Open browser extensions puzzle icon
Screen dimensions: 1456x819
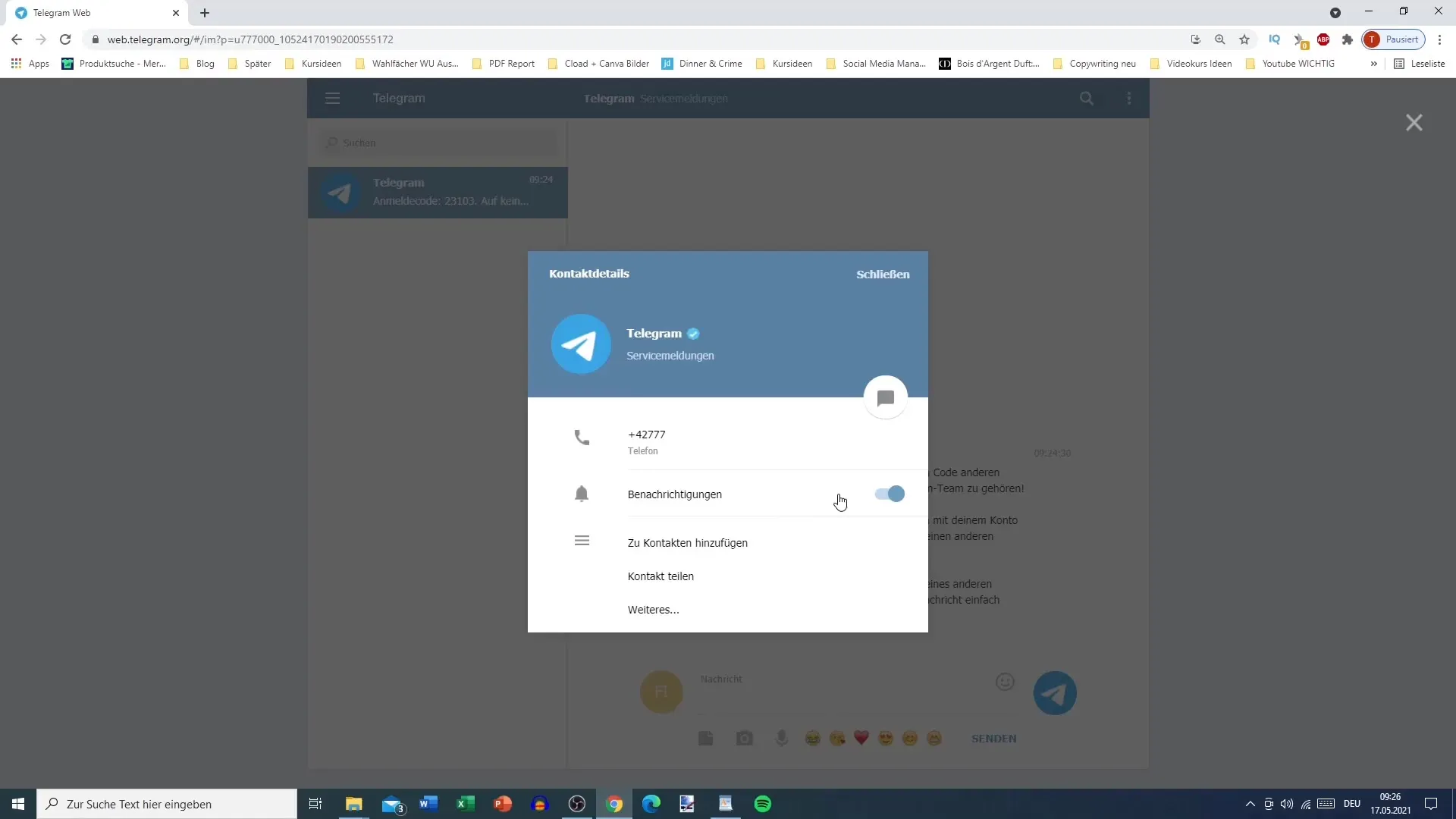pos(1348,39)
